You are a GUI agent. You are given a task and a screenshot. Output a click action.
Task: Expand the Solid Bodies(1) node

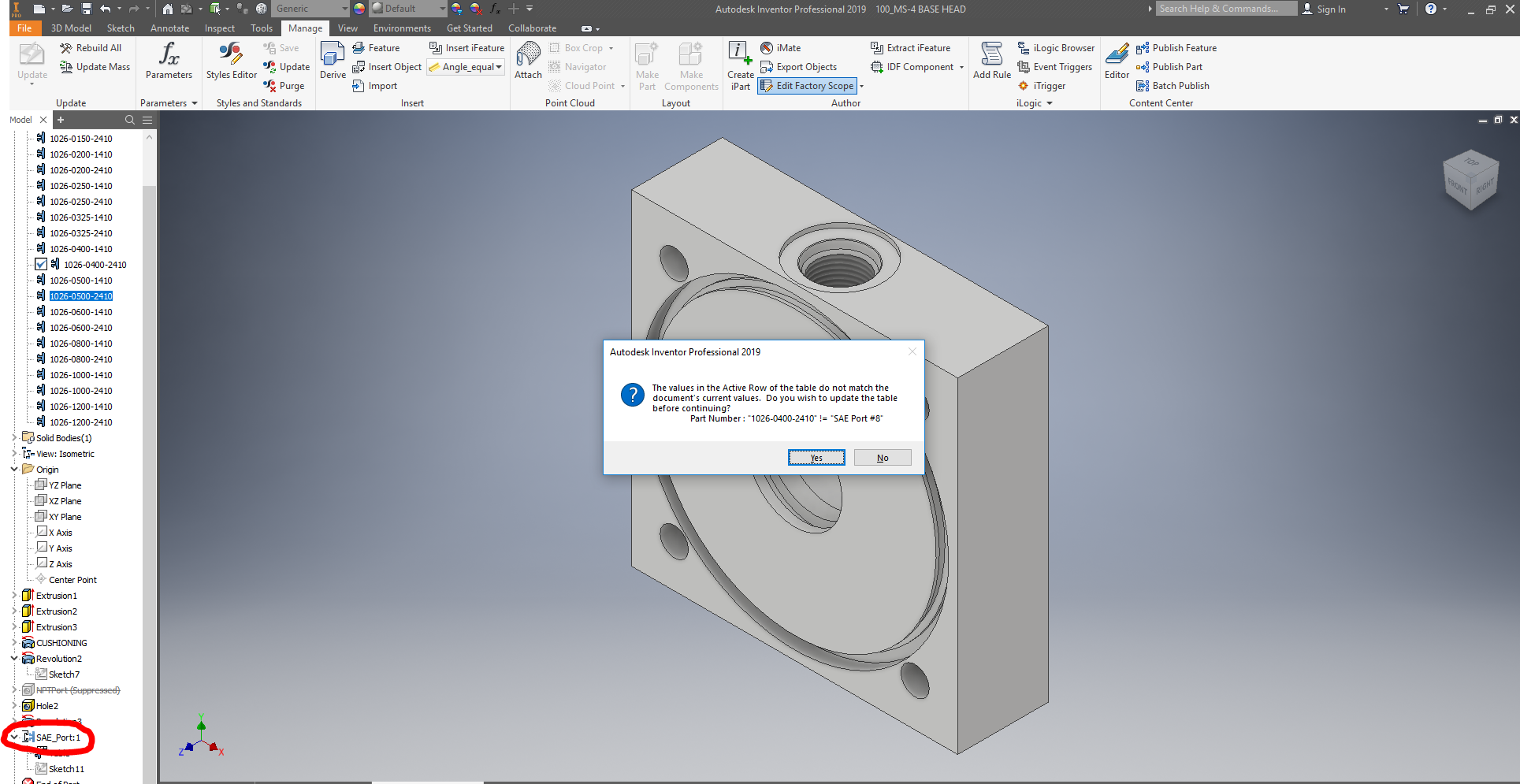tap(14, 437)
